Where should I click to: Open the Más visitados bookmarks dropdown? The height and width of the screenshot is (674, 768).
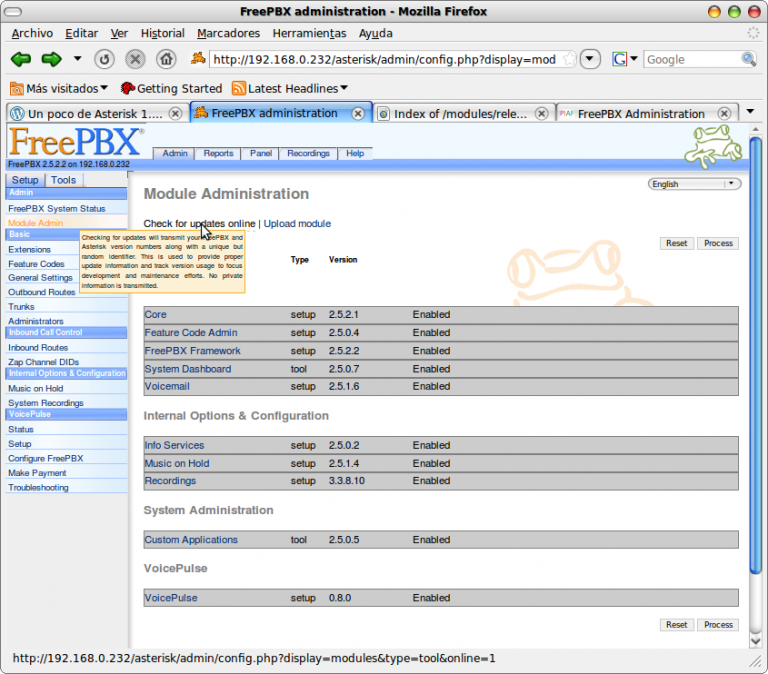point(59,88)
